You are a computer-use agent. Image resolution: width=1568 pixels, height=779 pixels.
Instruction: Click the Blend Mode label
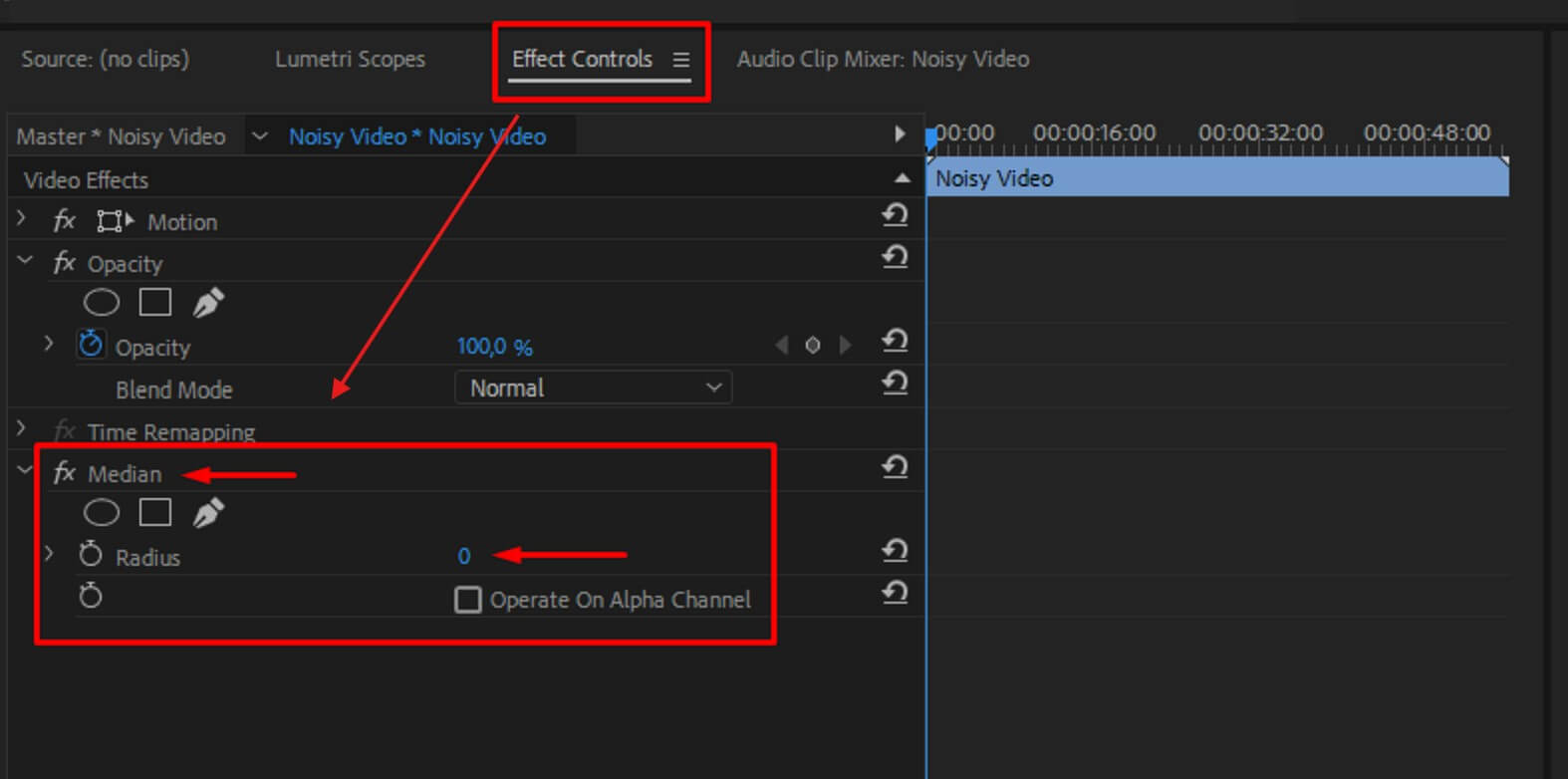pos(174,389)
